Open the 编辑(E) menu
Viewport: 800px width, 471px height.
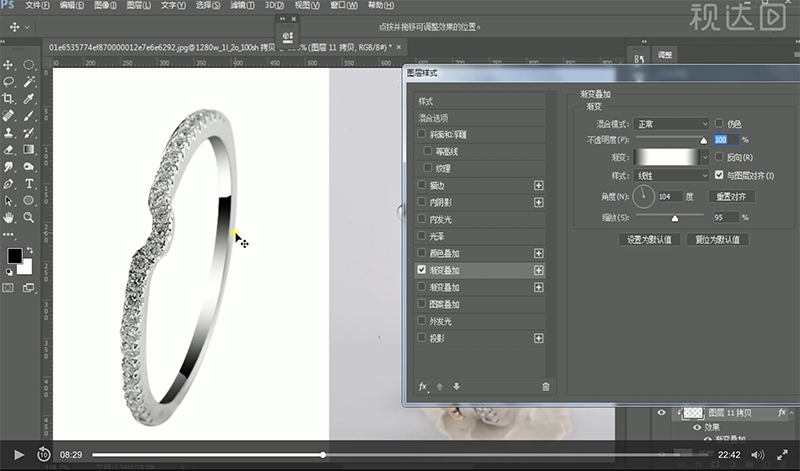coord(72,5)
